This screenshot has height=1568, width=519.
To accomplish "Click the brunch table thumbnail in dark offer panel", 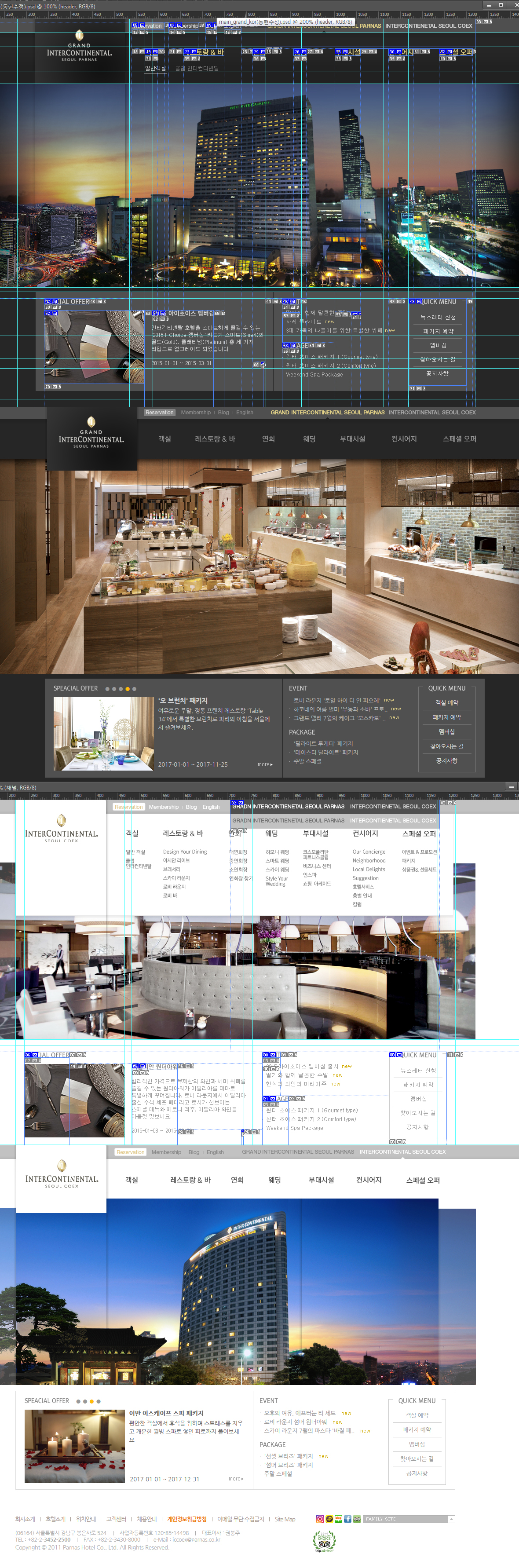I will point(103,734).
